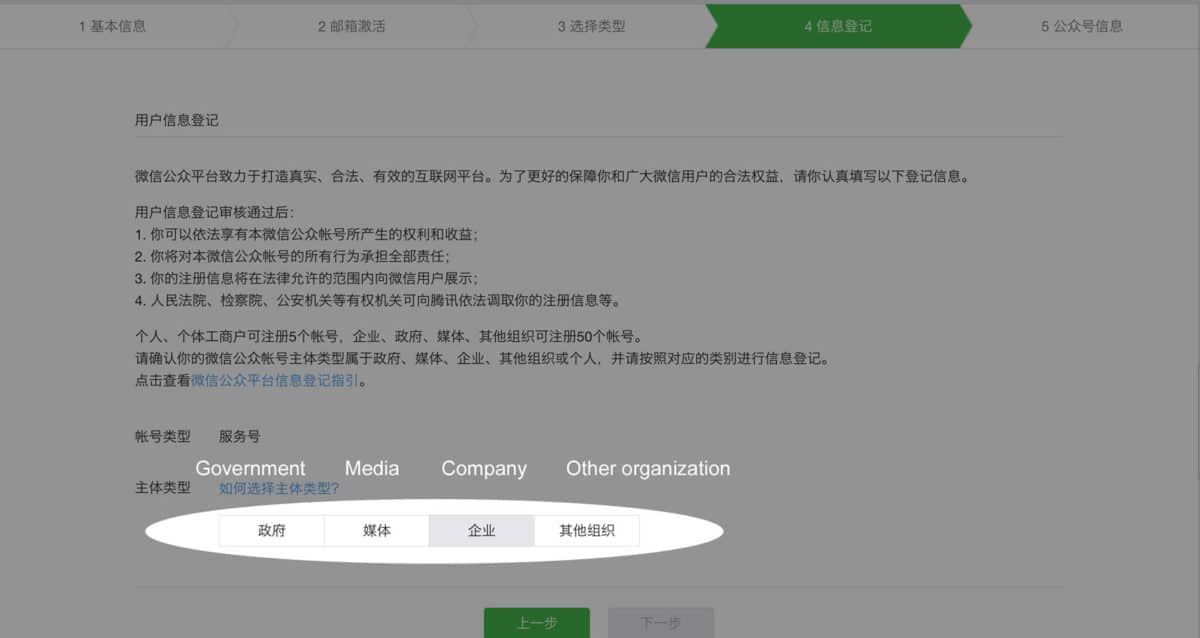
Task: Select the 政府 (Government) account type
Action: pos(270,531)
